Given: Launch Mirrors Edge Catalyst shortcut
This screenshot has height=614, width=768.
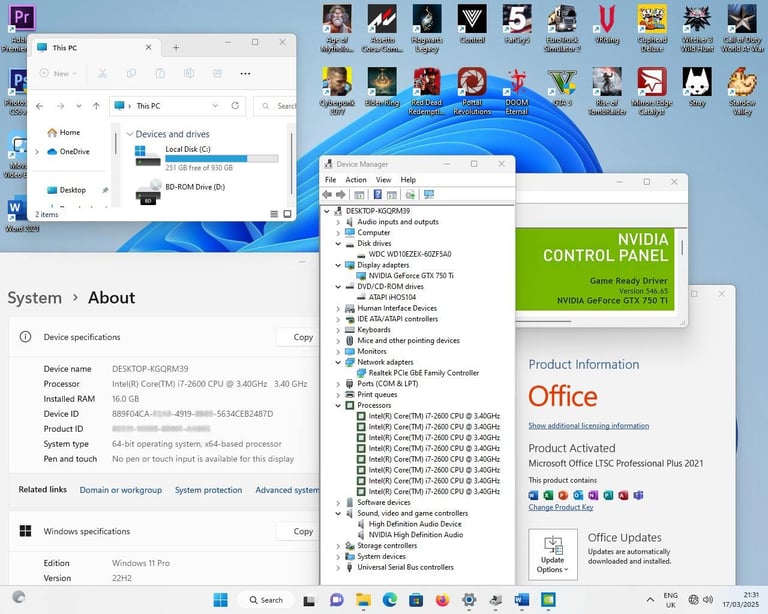Looking at the screenshot, I should pyautogui.click(x=652, y=91).
